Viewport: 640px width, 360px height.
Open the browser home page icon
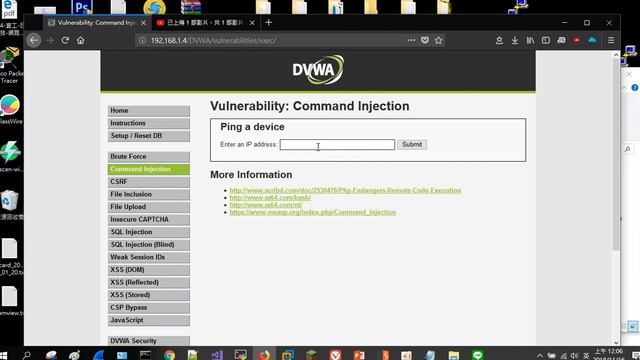coord(81,40)
